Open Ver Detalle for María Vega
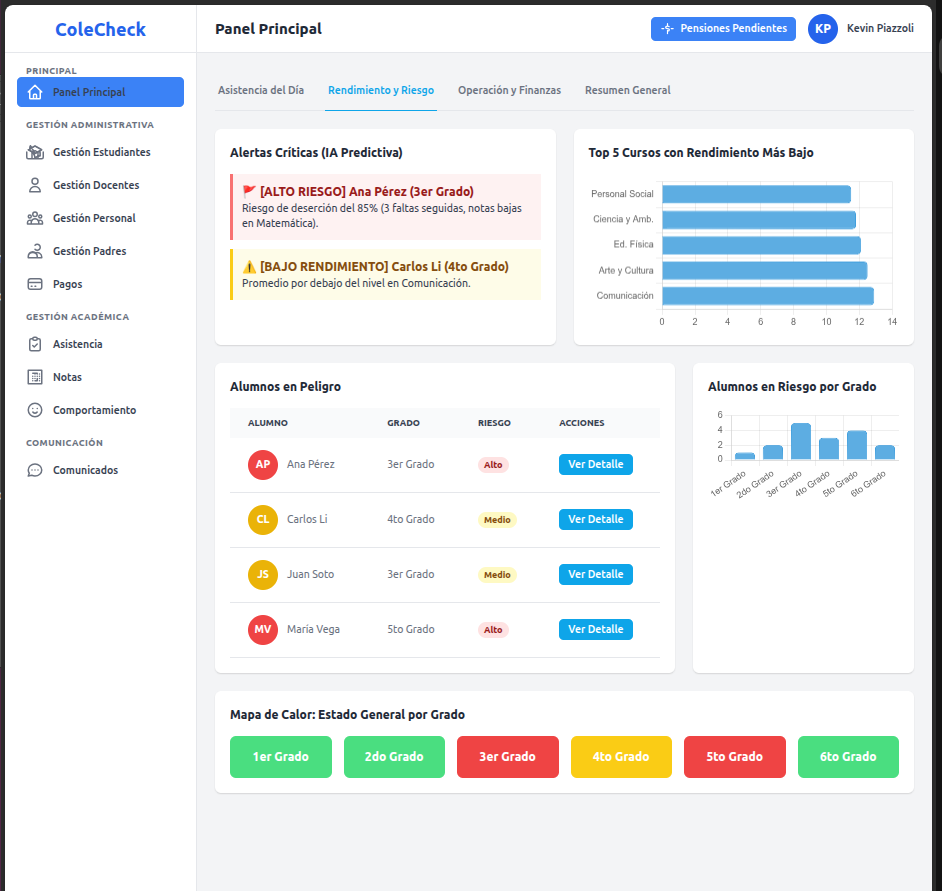The image size is (942, 891). (595, 629)
